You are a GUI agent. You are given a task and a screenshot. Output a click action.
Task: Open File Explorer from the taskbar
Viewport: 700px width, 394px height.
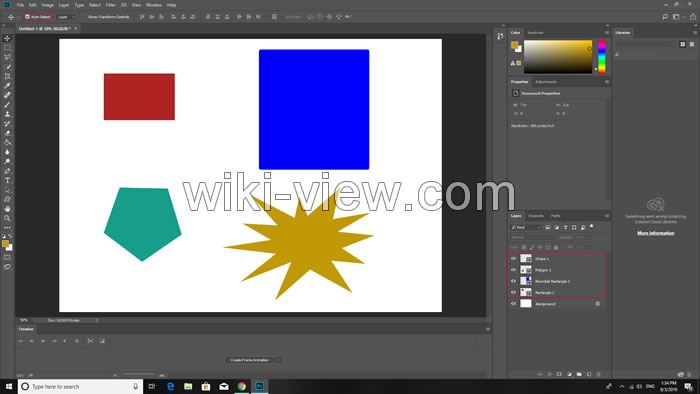point(188,386)
